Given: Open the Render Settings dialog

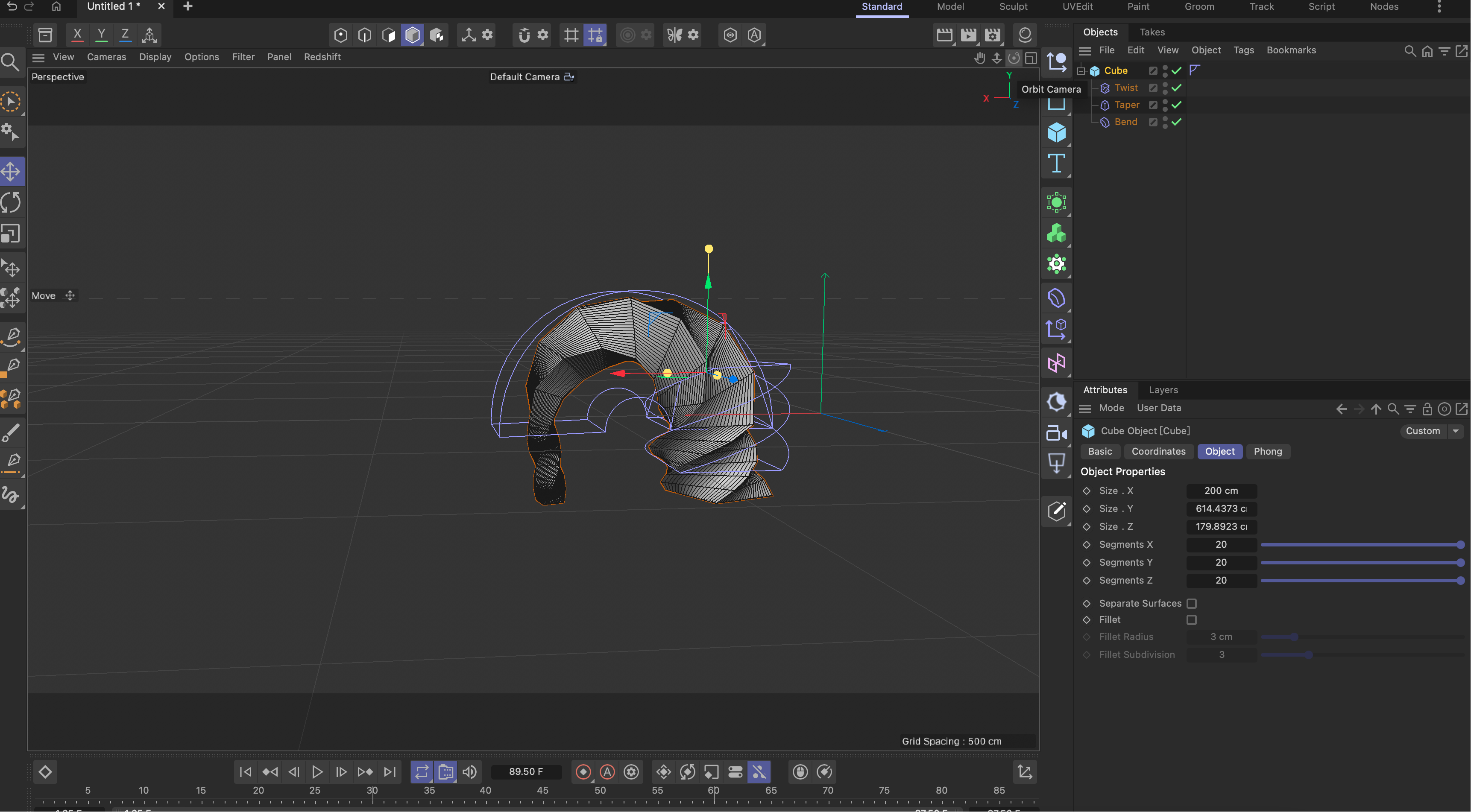Looking at the screenshot, I should [x=993, y=35].
